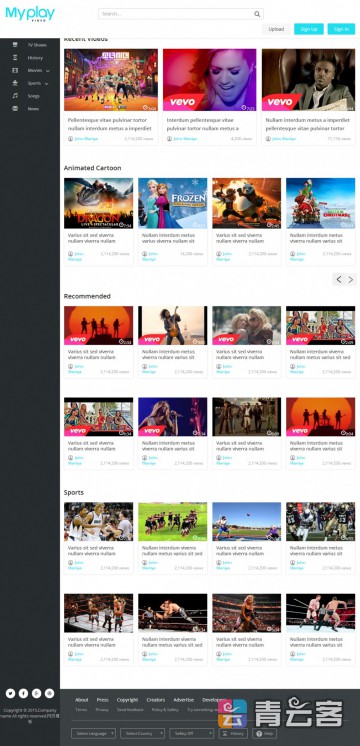Expand the Movies submenu in sidebar
This screenshot has width=360, height=746.
click(x=48, y=71)
